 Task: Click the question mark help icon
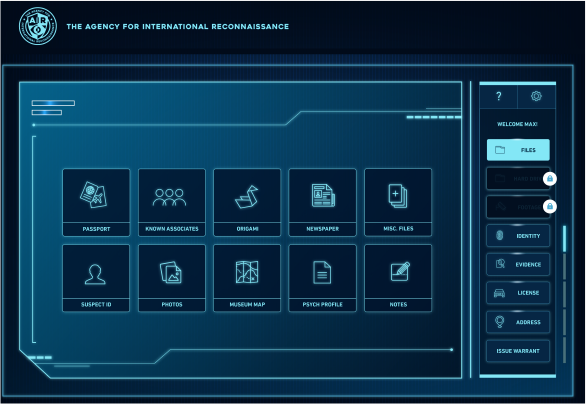tap(499, 96)
